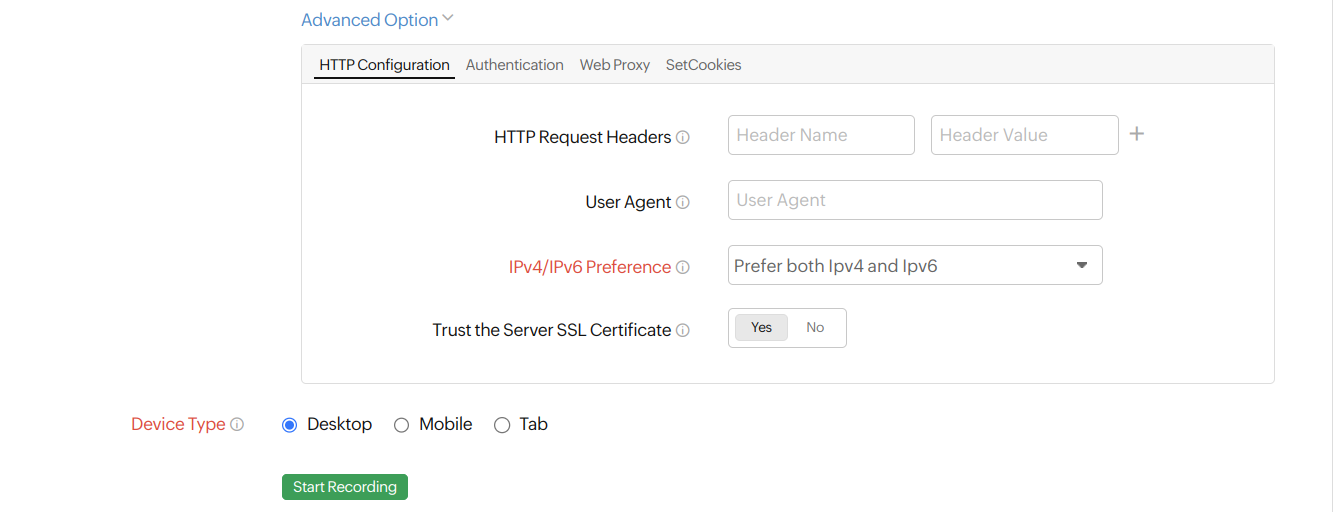
Task: Switch to the Authentication tab
Action: coord(514,65)
